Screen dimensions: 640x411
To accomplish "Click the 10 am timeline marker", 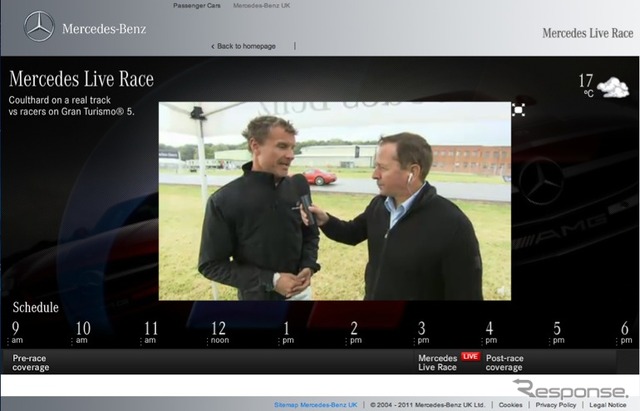I will (82, 333).
